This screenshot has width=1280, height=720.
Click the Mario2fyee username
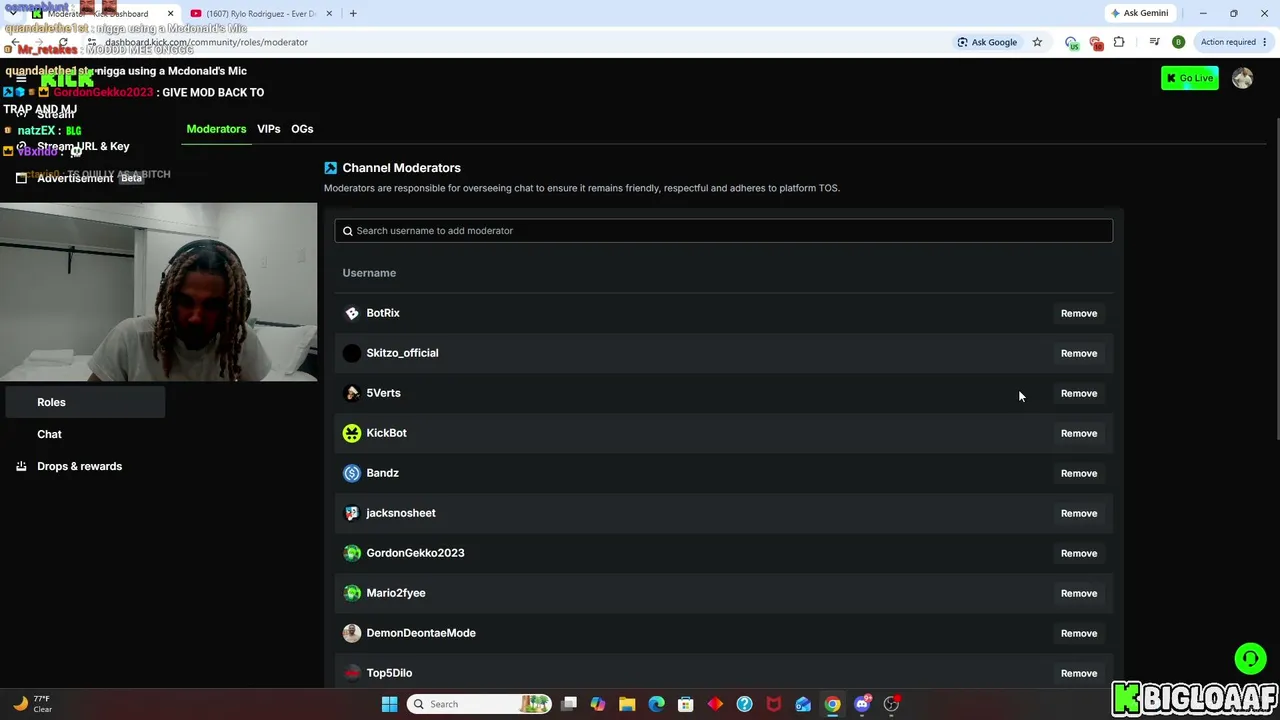(396, 593)
